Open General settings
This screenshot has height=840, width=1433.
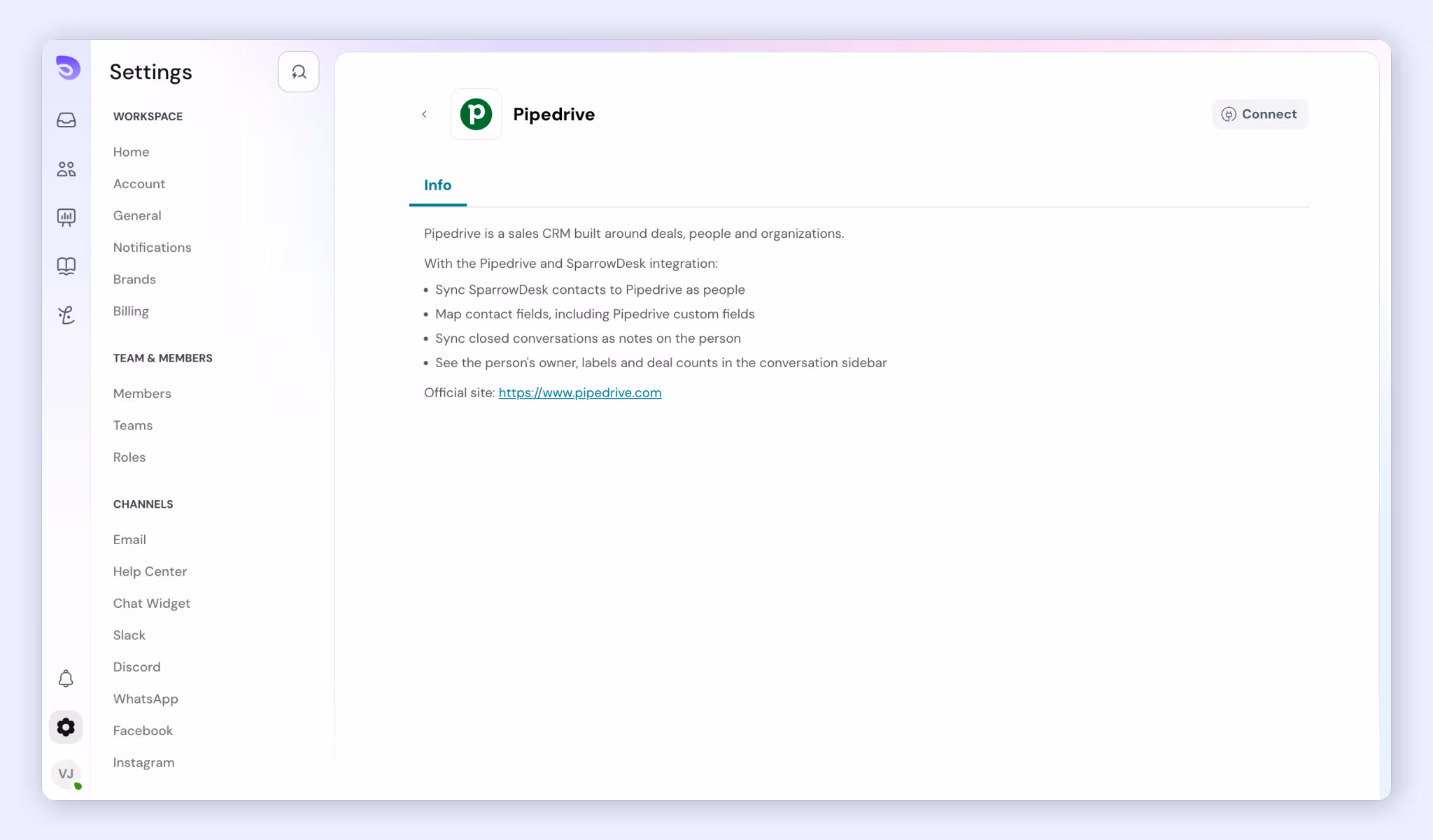tap(137, 215)
